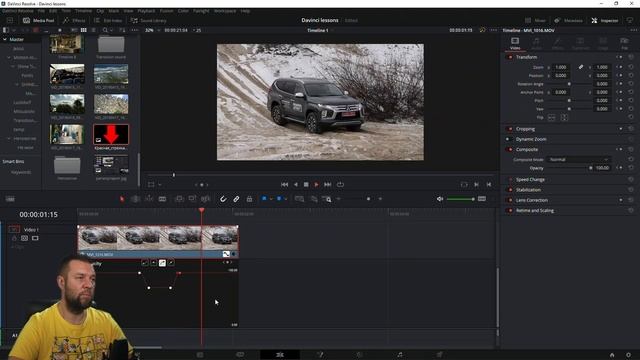Select the Selection Mode arrow tool
640x360 pixels.
(122, 199)
